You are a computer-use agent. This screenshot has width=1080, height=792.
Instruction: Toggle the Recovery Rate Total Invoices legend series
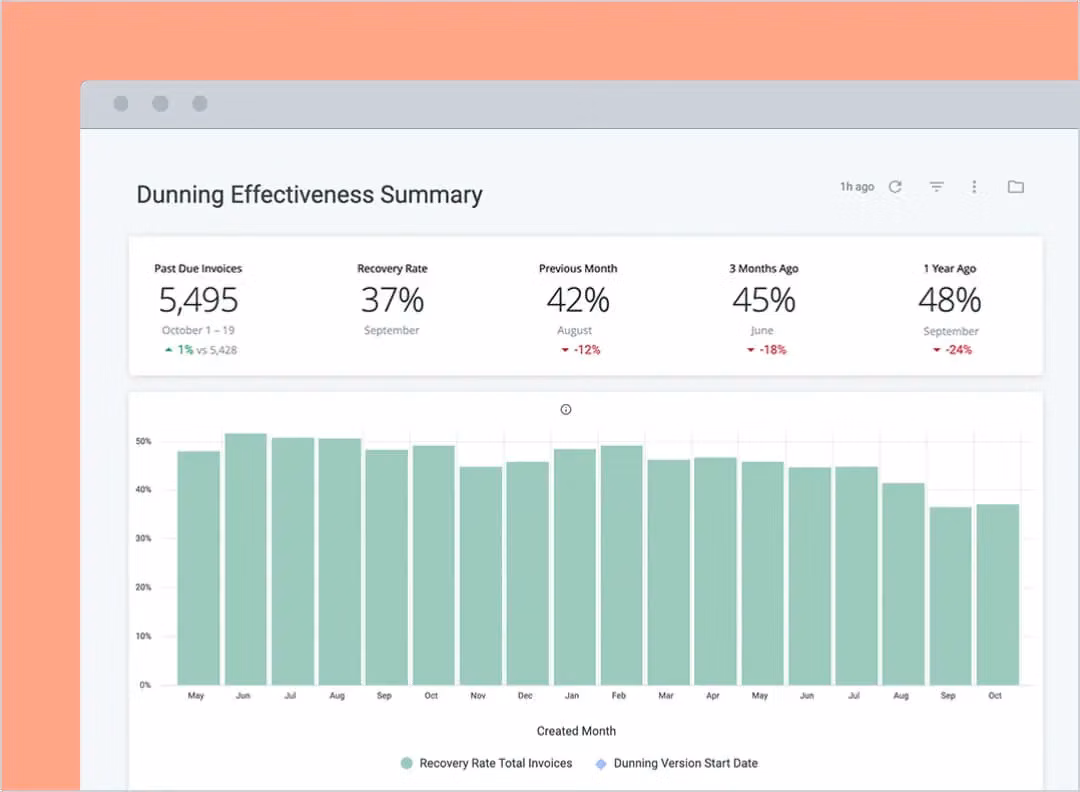pyautogui.click(x=495, y=763)
